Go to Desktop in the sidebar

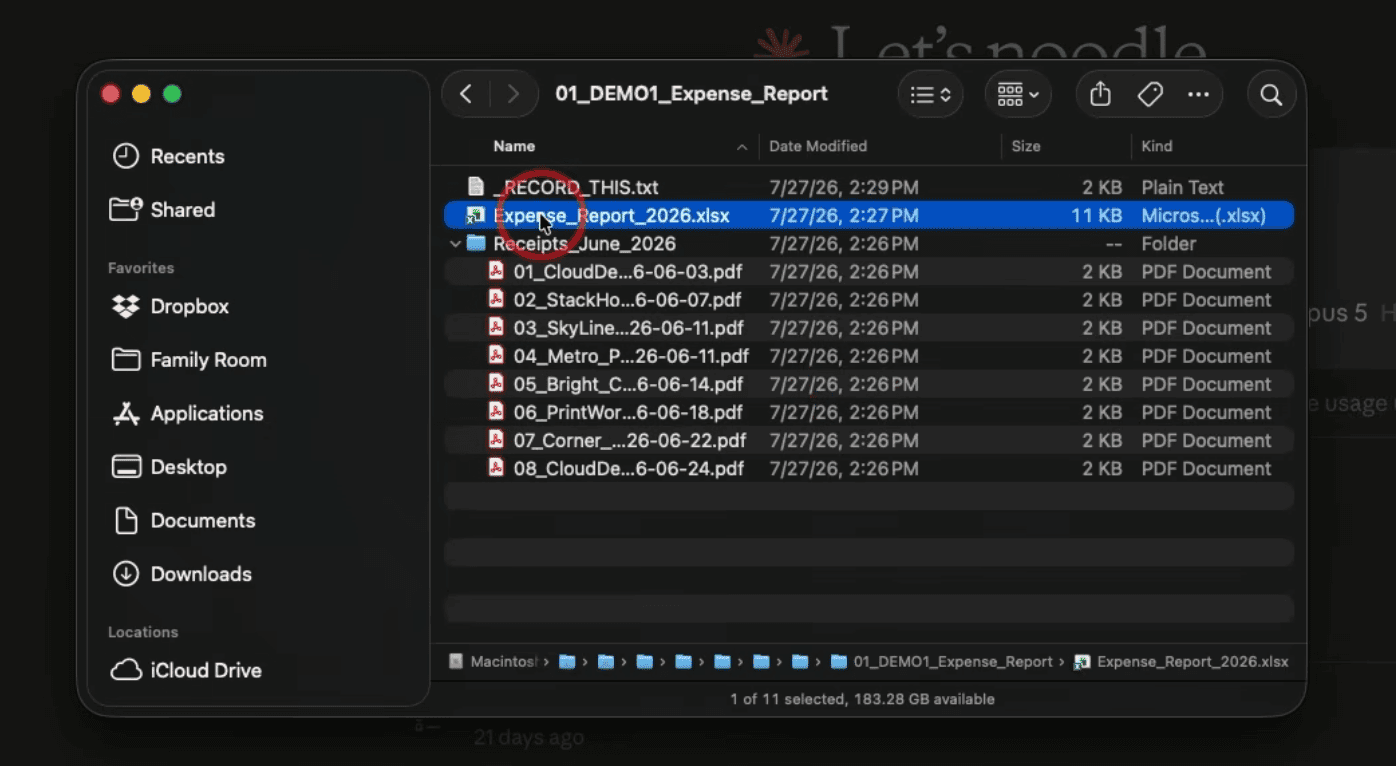tap(169, 467)
